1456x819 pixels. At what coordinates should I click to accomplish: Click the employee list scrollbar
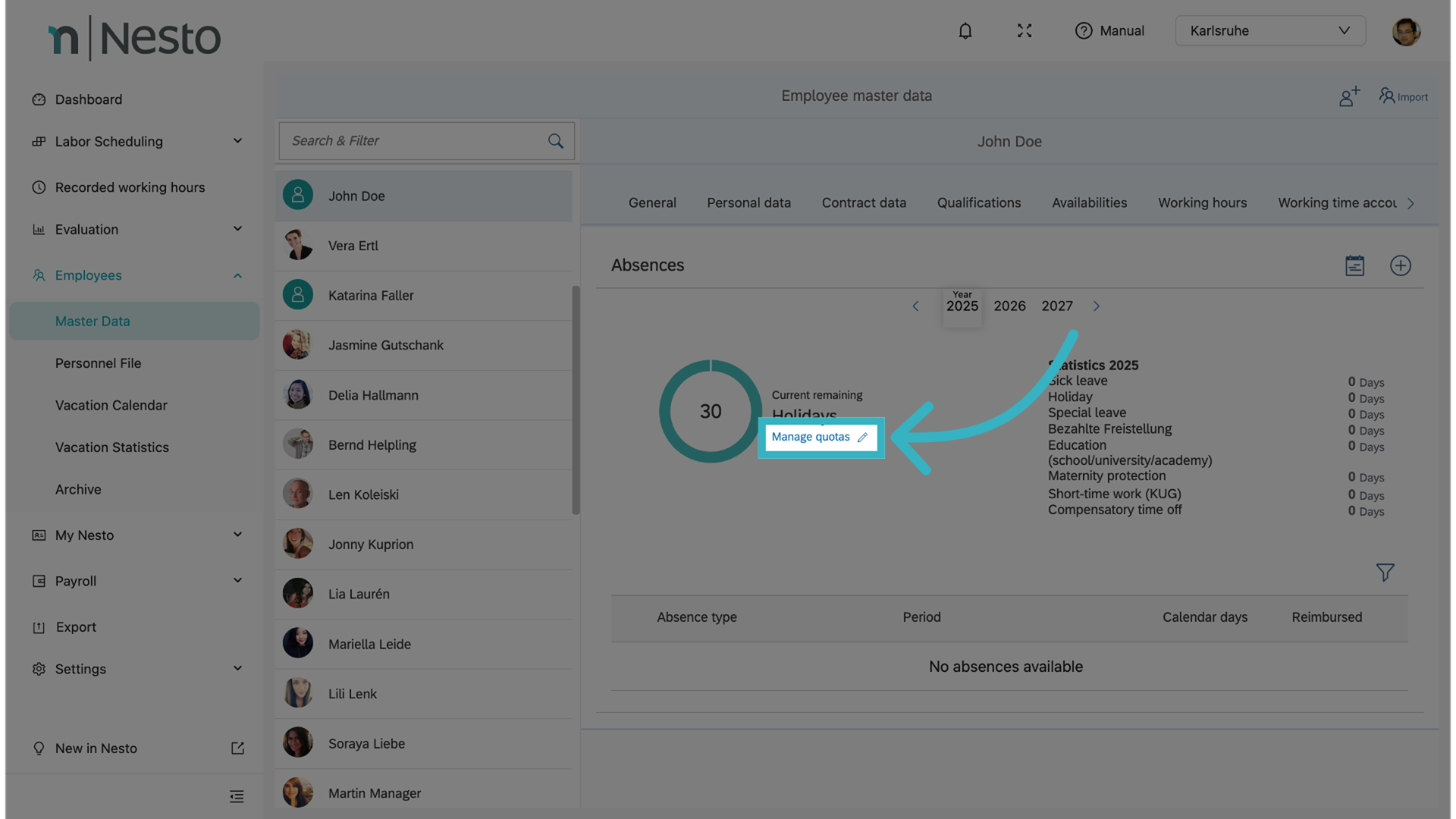576,400
